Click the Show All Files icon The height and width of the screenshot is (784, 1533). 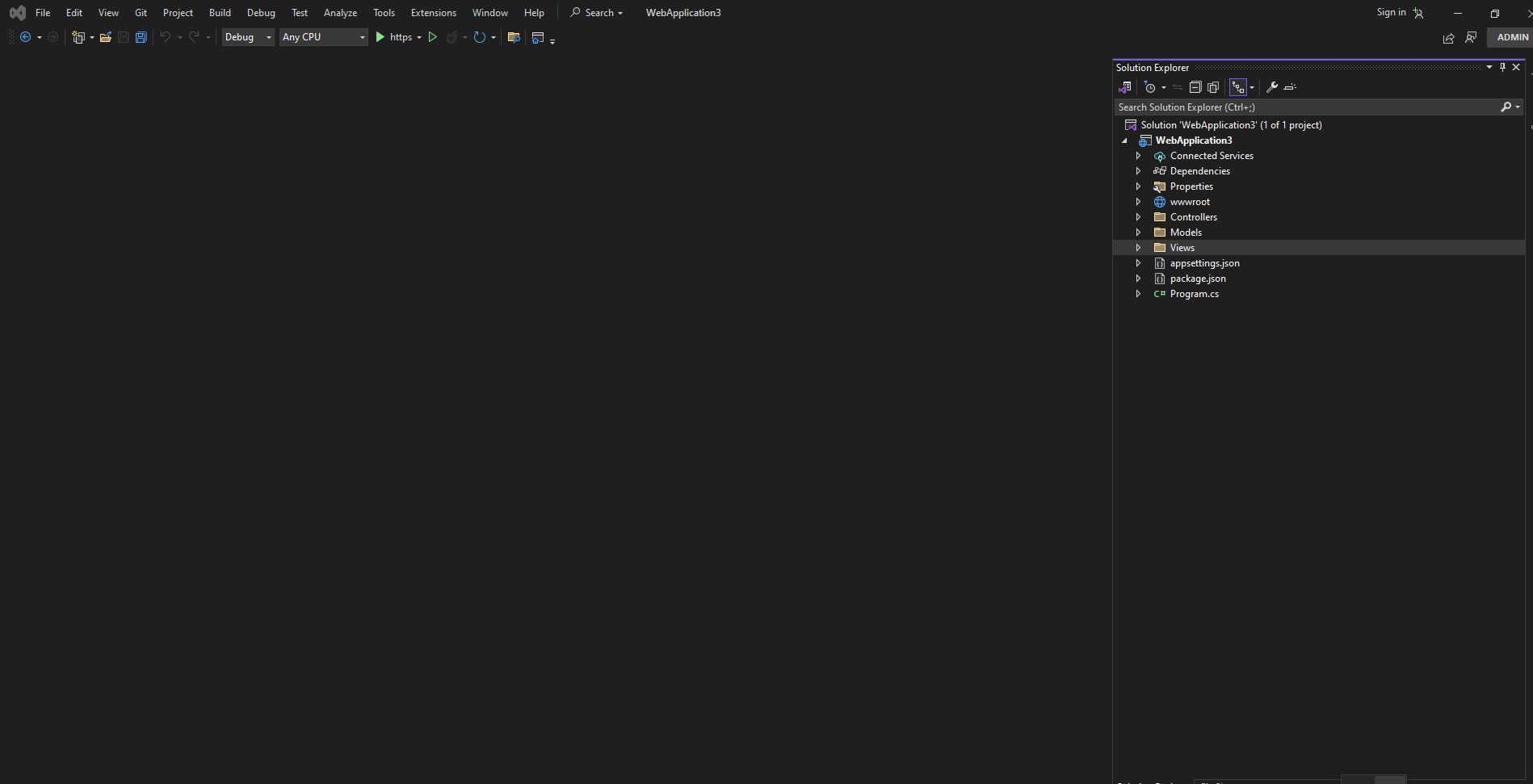(1213, 87)
